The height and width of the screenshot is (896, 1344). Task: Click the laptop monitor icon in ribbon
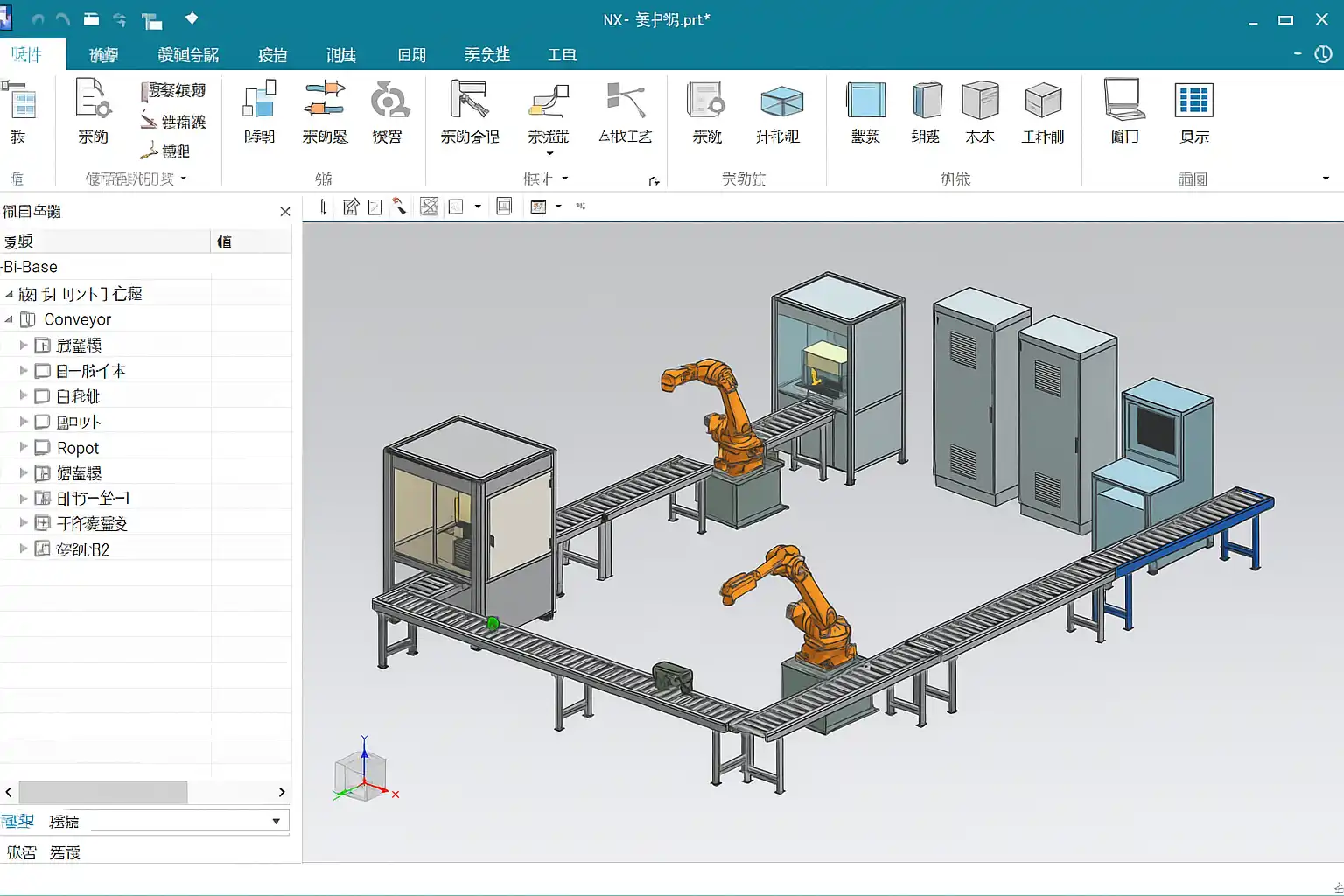(1124, 99)
